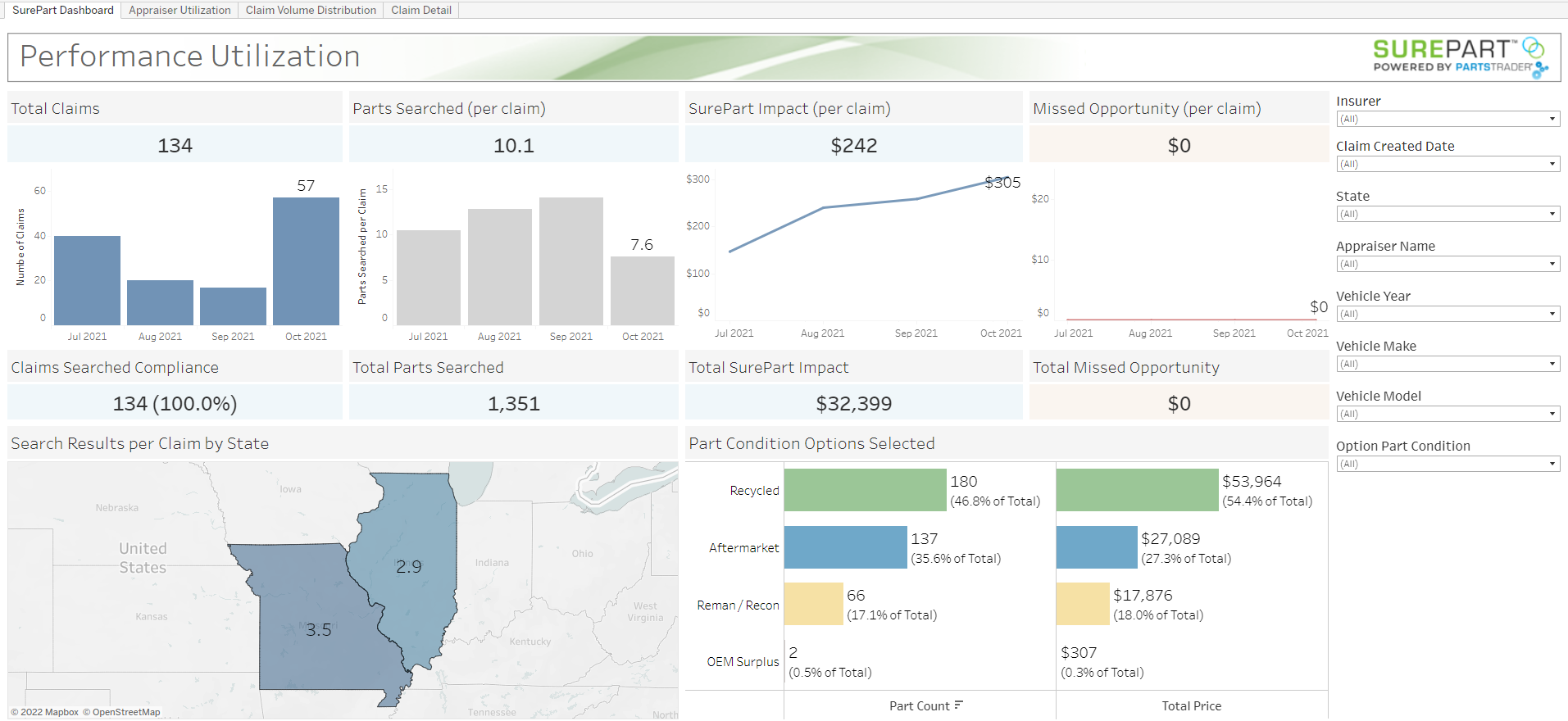Click the blue Aftermarket total price bar
1568x721 pixels.
(x=1097, y=547)
